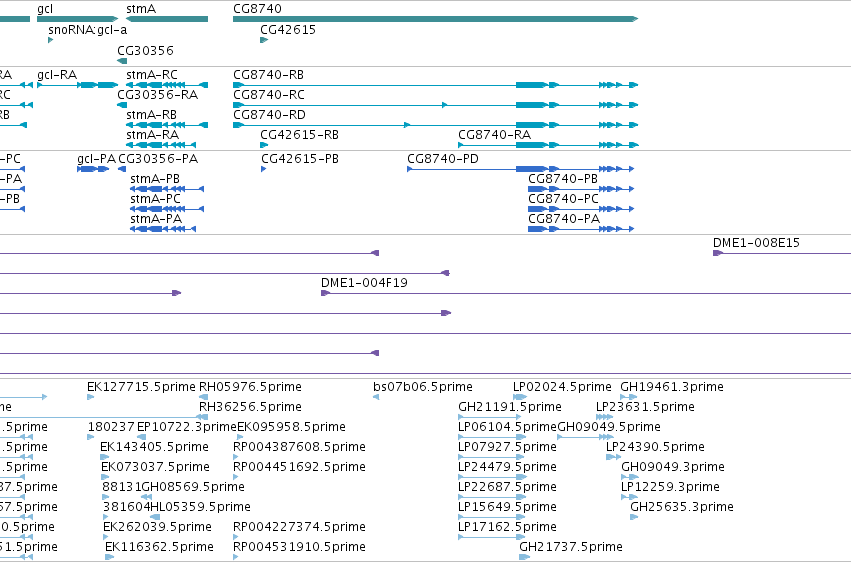Viewport: 851px width, 562px height.
Task: Click the stmA-PC protein label
Action: (155, 199)
